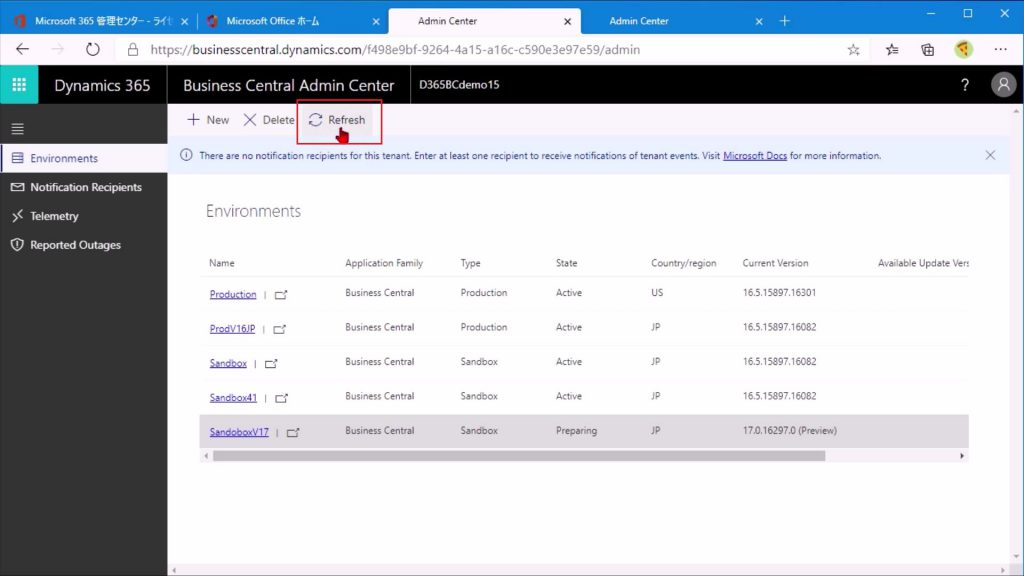
Task: Click the Country/region column header
Action: [x=683, y=263]
